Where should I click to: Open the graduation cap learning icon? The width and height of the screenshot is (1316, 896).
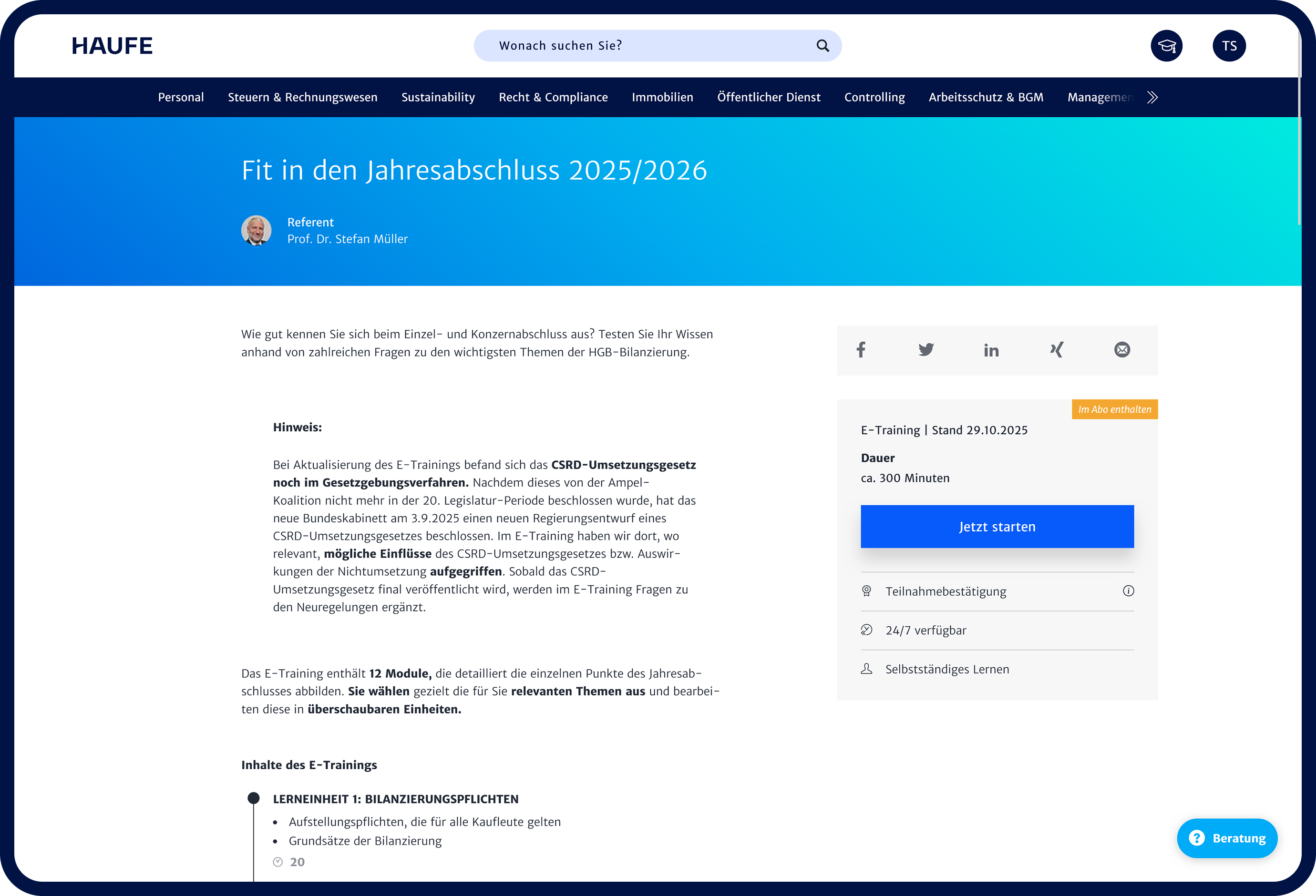(x=1166, y=45)
